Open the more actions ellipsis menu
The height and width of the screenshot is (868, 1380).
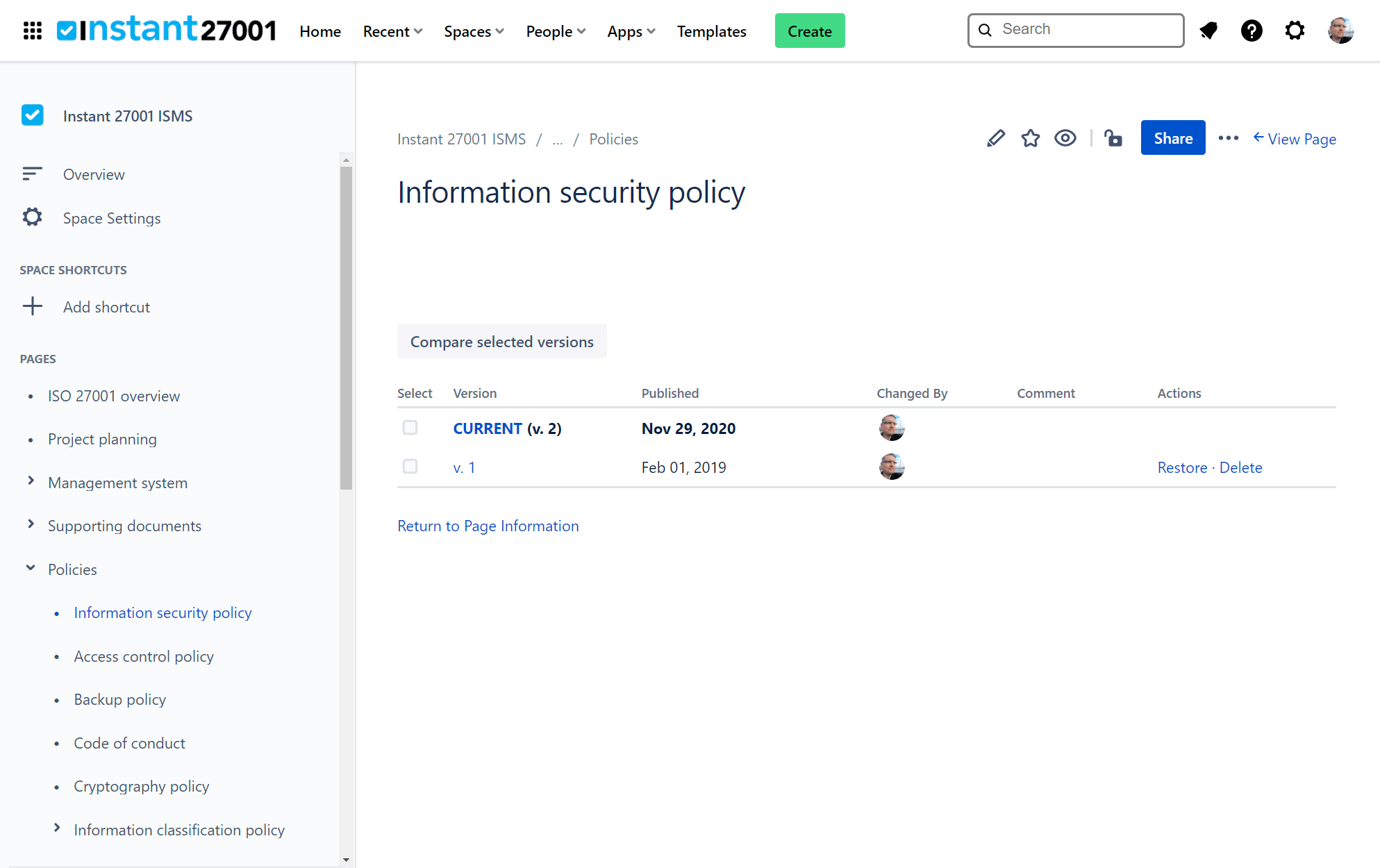pos(1228,138)
